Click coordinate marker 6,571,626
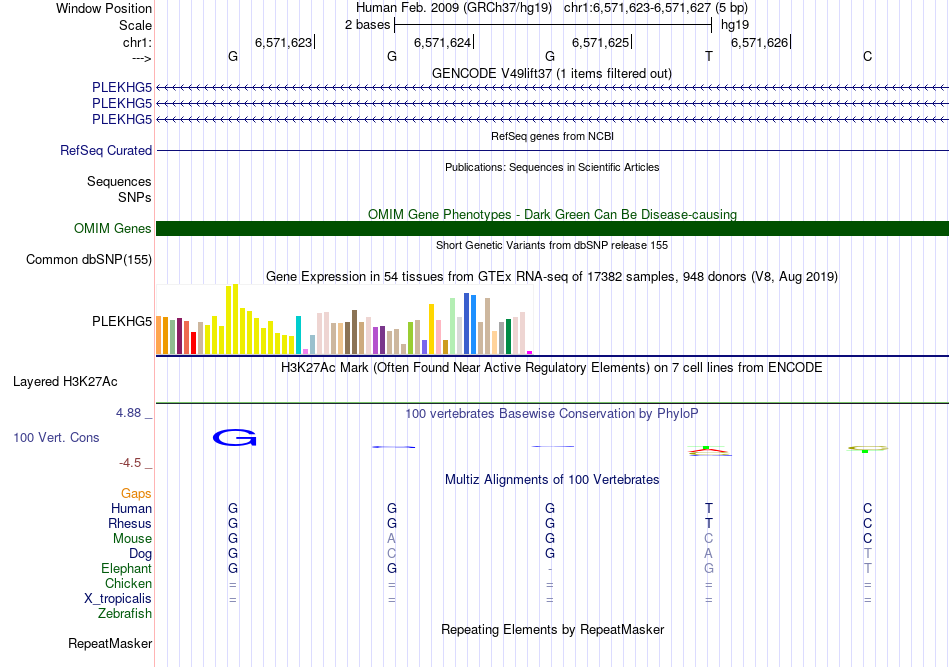This screenshot has height=667, width=950. 759,42
